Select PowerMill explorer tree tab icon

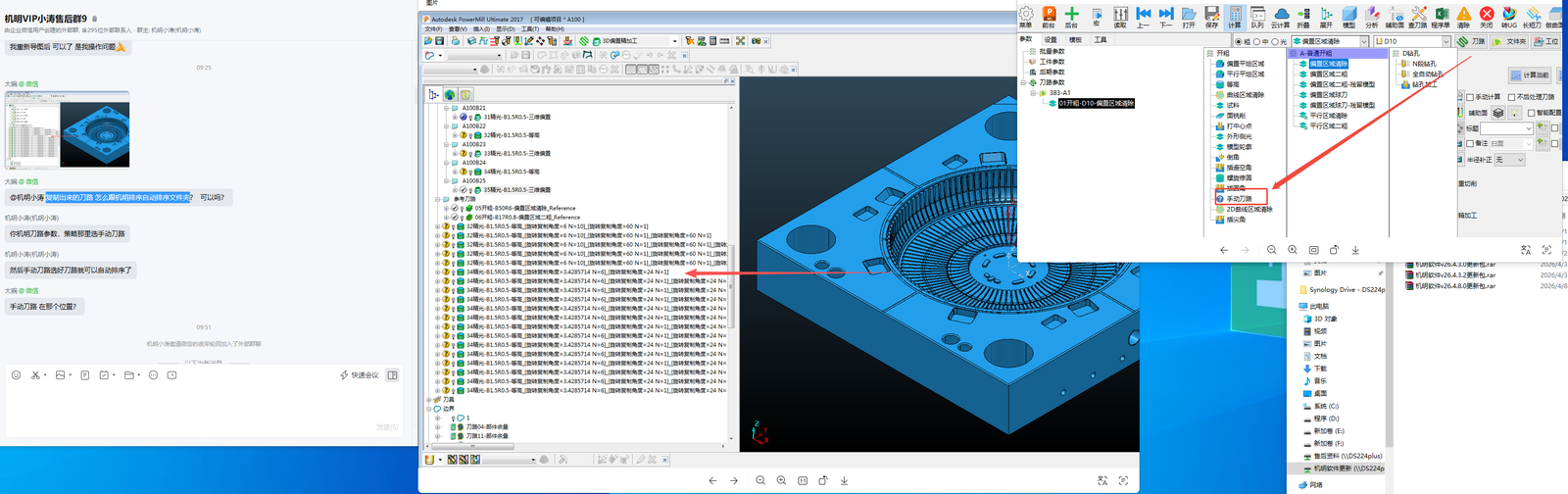[434, 94]
